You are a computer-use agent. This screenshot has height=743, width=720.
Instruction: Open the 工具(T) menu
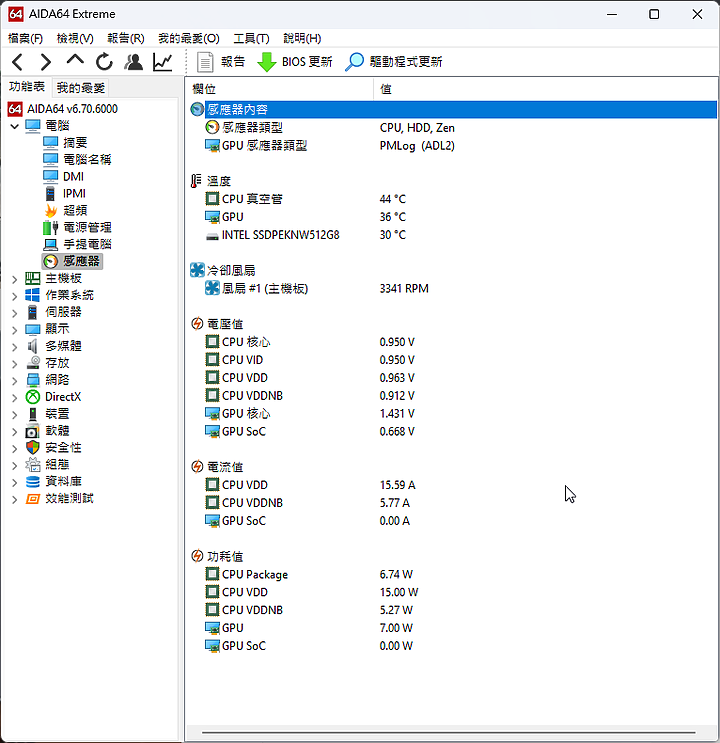[x=251, y=38]
